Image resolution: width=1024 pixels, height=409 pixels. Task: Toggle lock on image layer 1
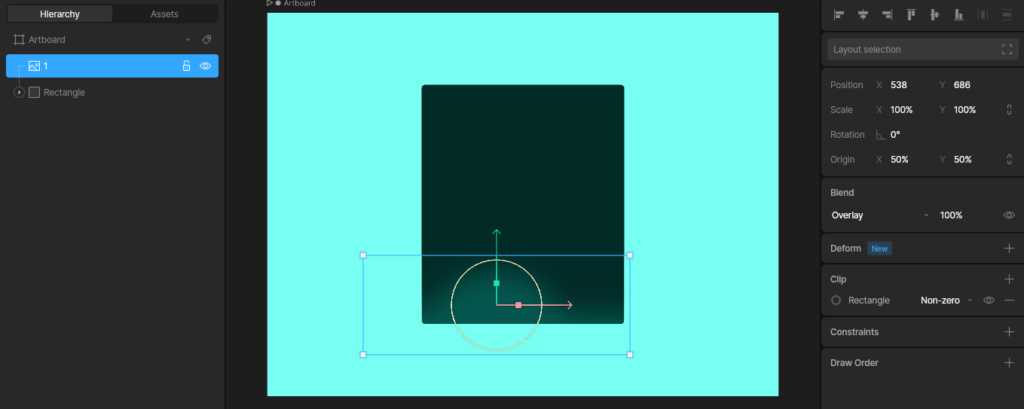pyautogui.click(x=186, y=66)
